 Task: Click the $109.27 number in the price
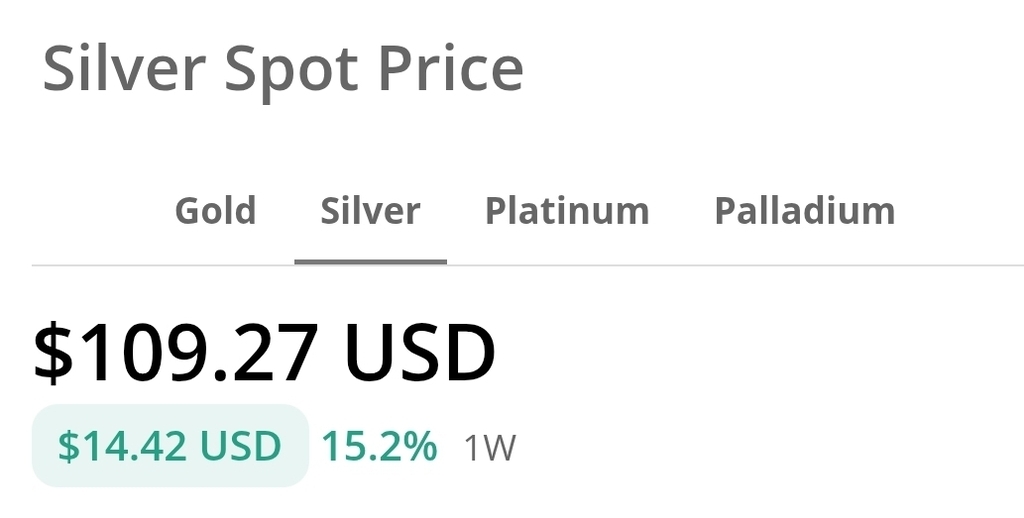[x=176, y=354]
